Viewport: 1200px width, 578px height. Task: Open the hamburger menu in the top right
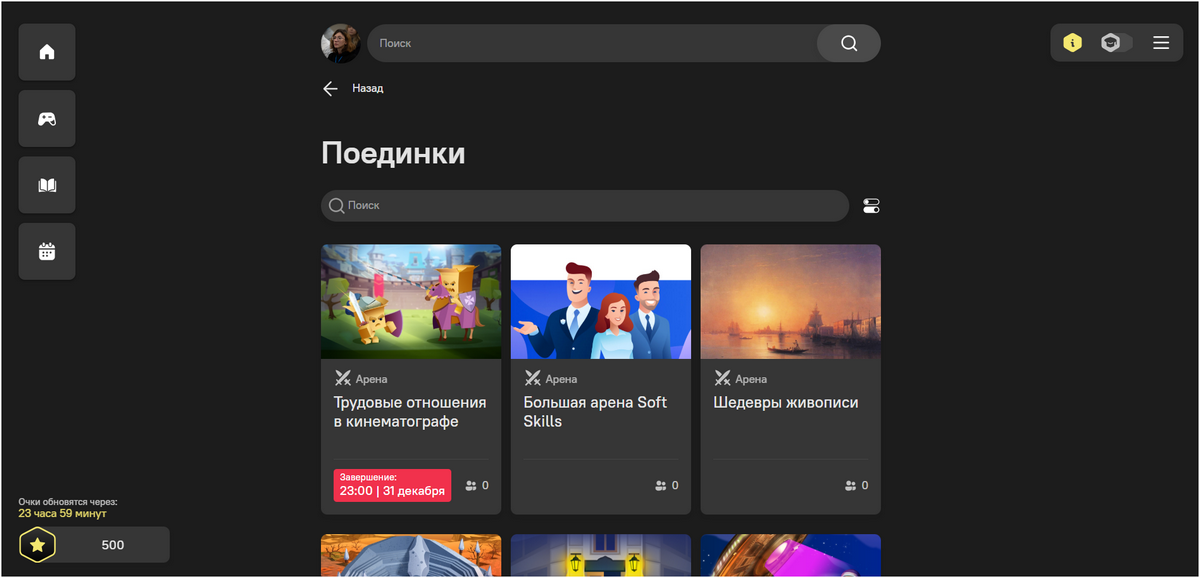coord(1161,43)
